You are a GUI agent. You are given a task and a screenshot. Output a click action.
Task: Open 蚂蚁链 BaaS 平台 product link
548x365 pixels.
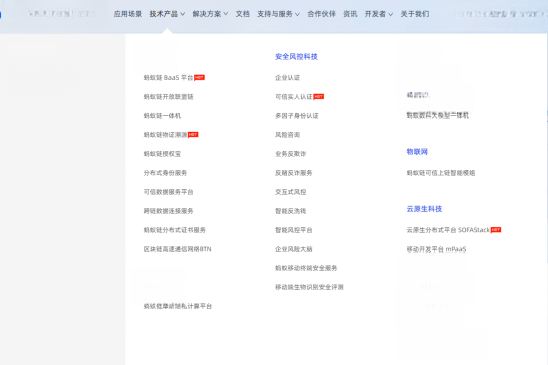click(x=168, y=78)
